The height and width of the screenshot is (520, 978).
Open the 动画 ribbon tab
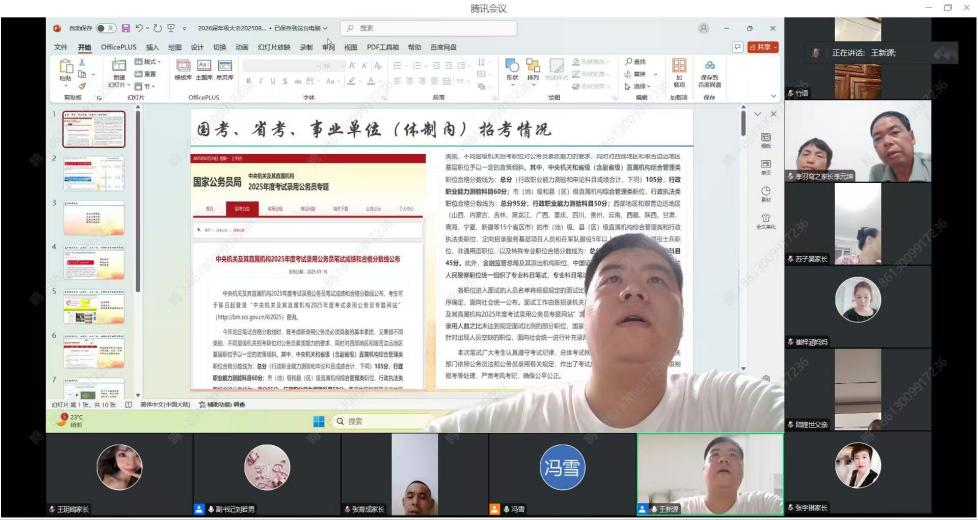tap(241, 47)
